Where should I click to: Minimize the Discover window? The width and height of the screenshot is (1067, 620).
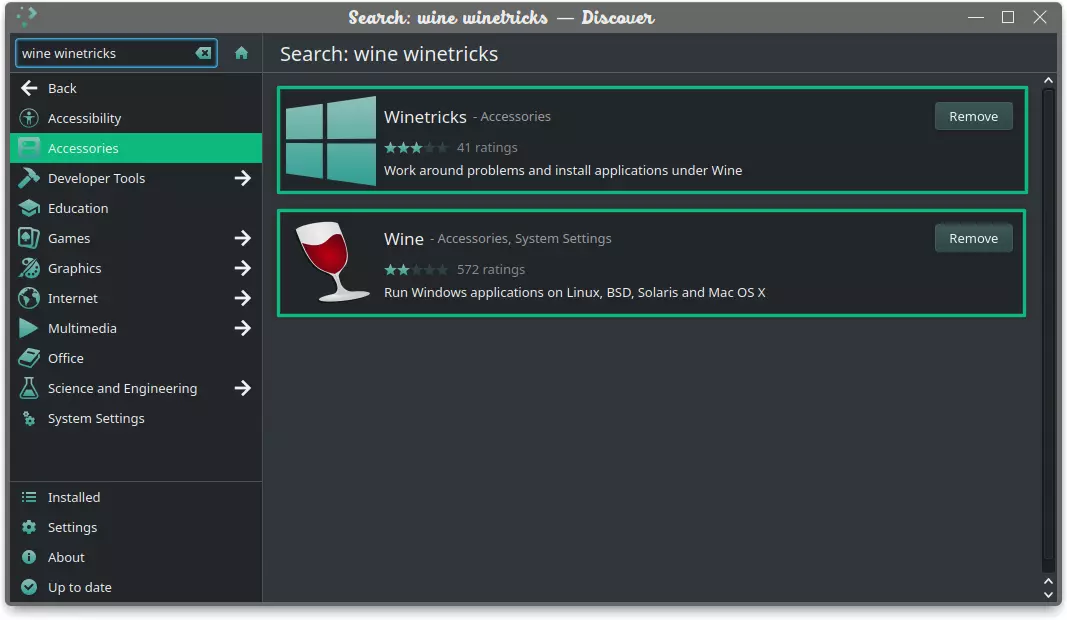(976, 17)
